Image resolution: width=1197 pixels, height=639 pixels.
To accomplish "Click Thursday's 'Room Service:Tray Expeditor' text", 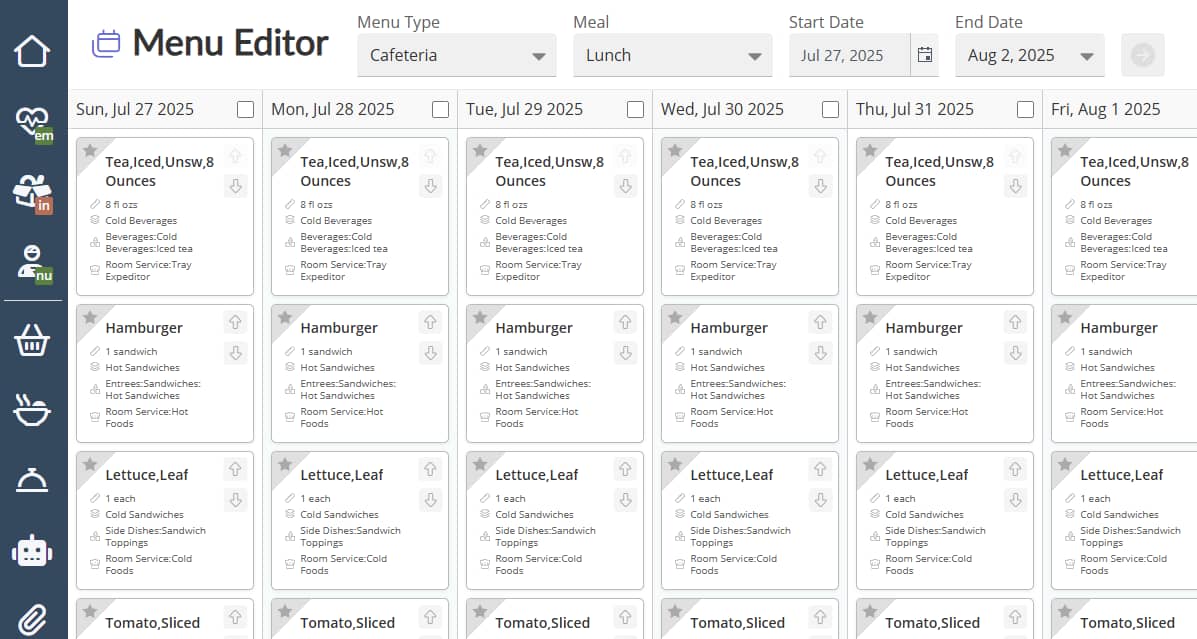I will point(928,271).
